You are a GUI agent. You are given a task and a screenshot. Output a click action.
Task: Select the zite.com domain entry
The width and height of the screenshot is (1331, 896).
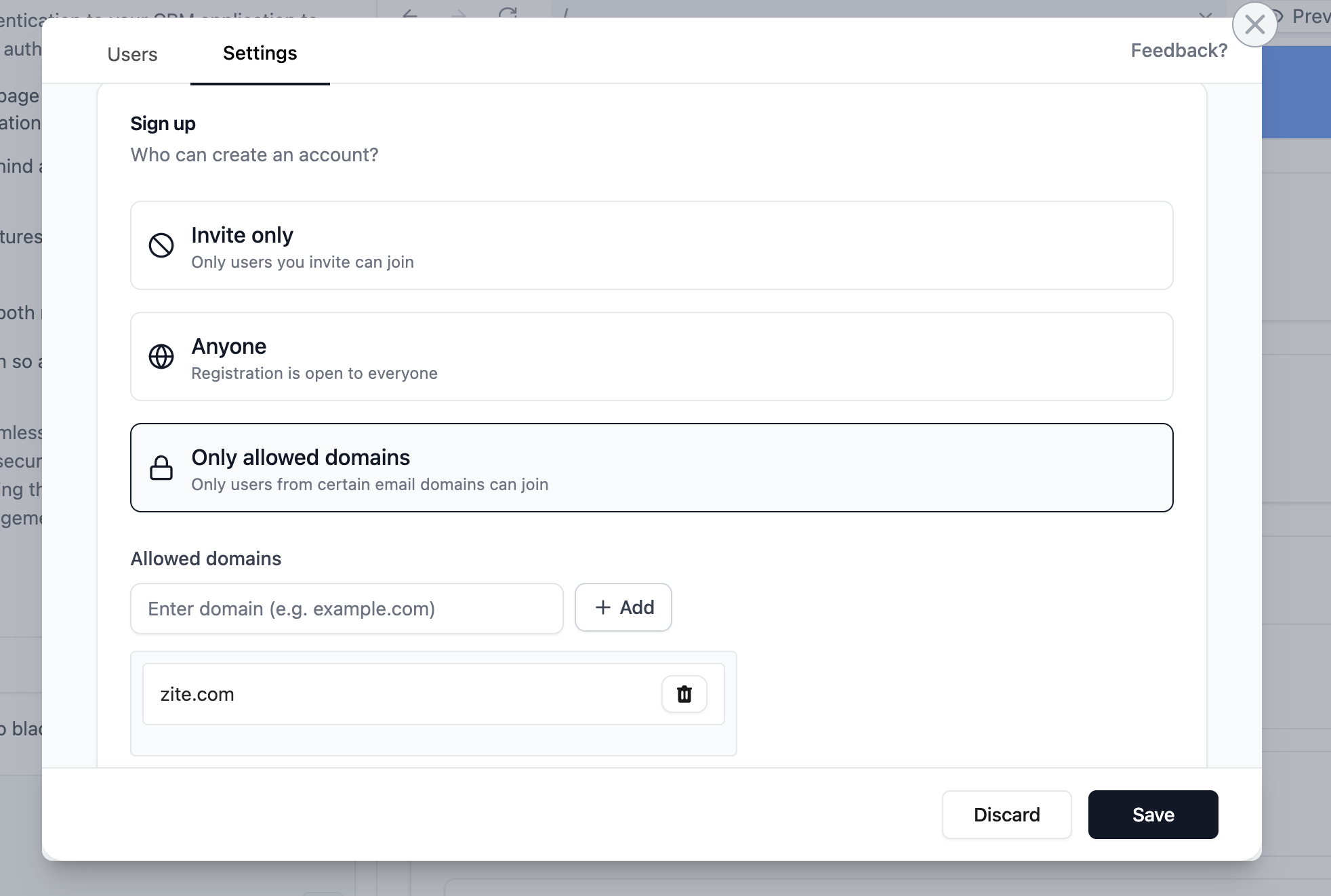[407, 694]
